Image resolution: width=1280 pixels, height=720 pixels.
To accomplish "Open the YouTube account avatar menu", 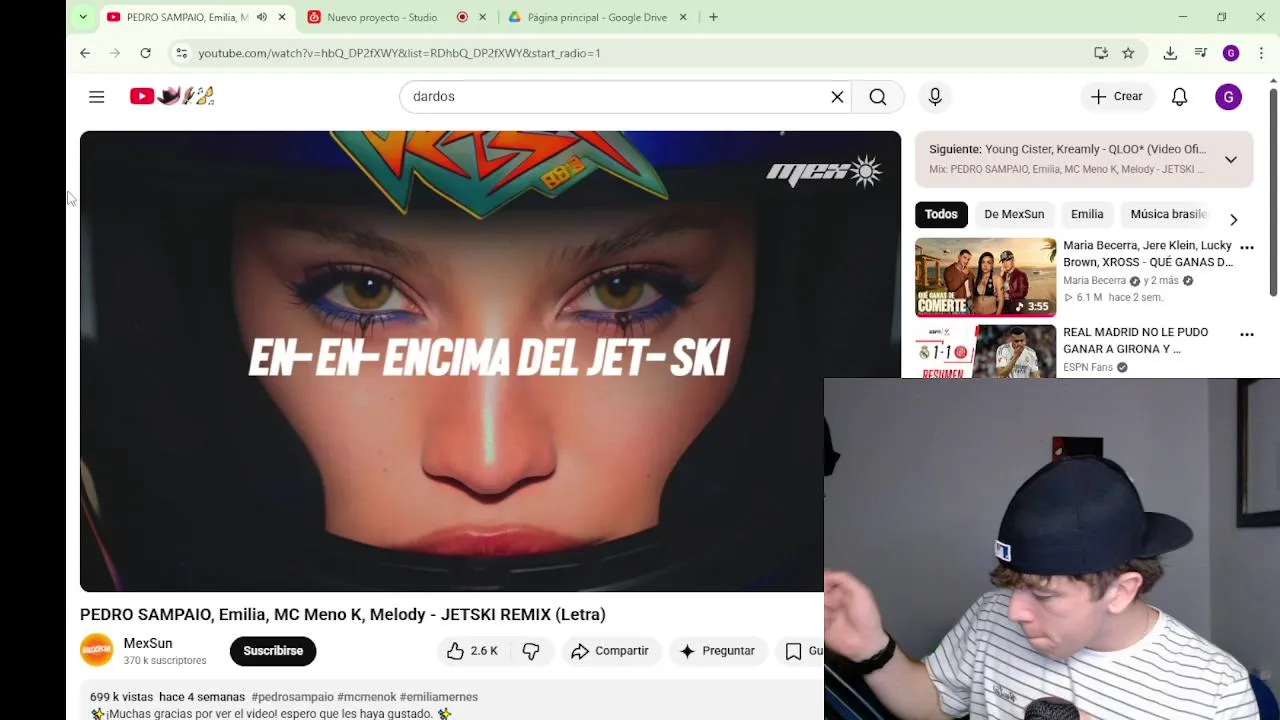I will click(x=1229, y=97).
